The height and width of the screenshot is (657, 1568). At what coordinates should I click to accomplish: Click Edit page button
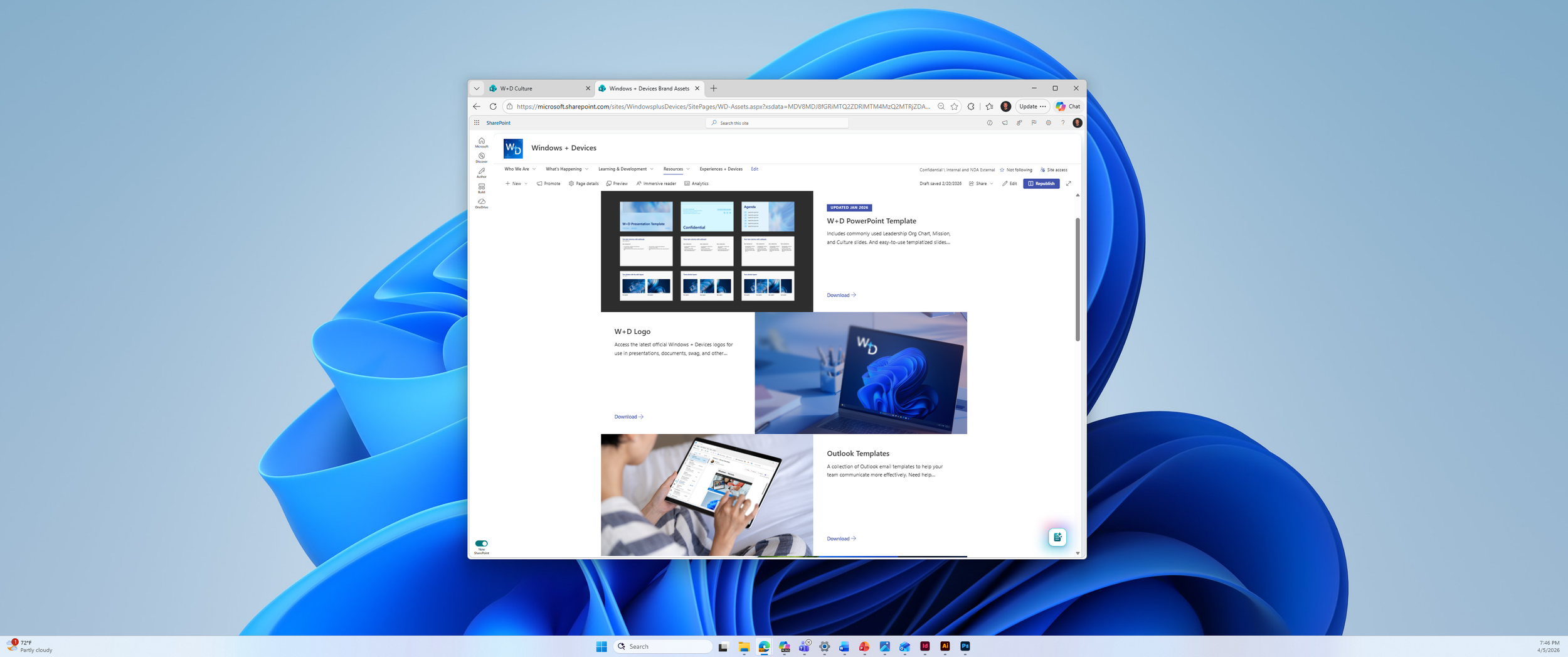pyautogui.click(x=1010, y=184)
